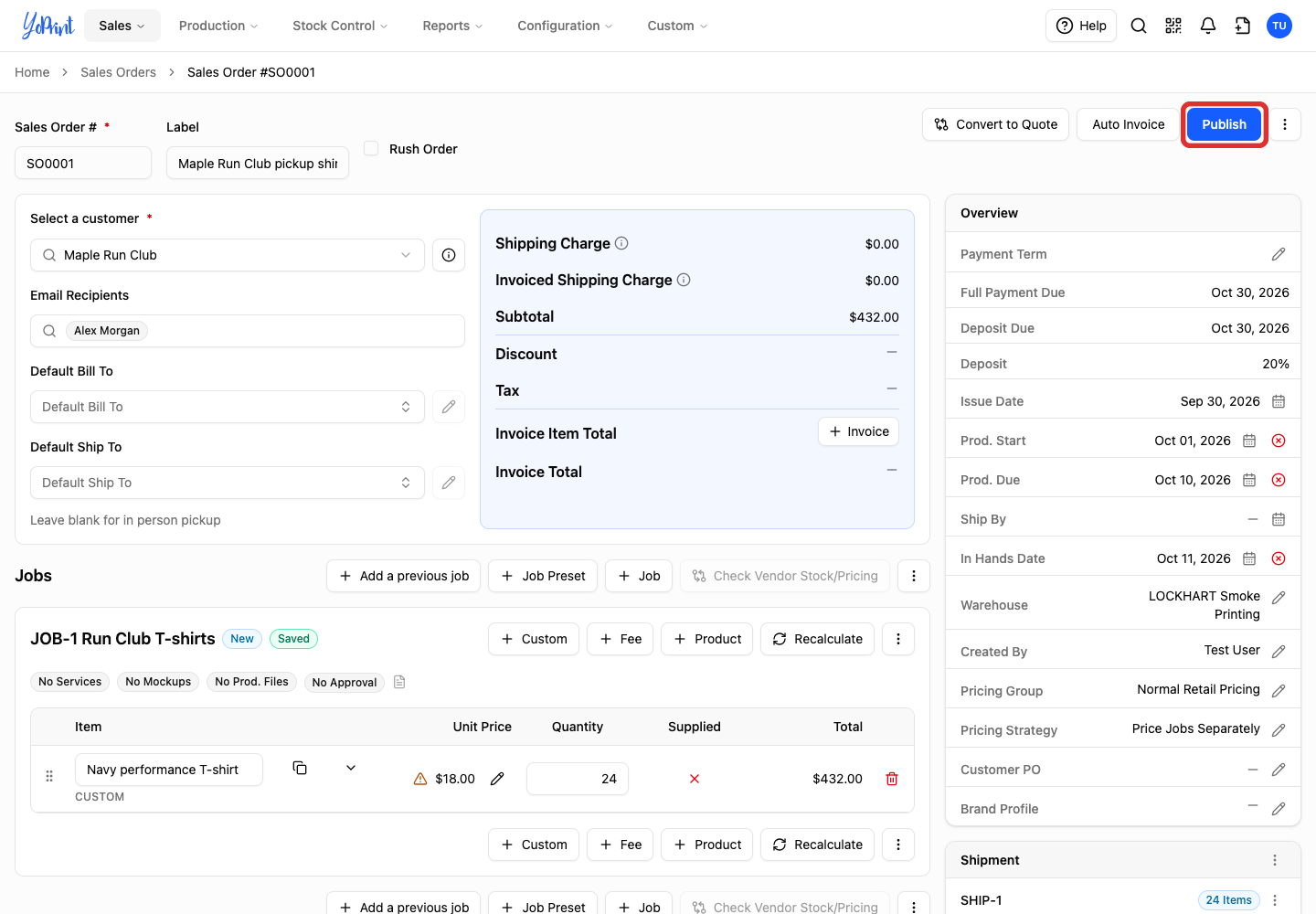Click Convert to Quote
The width and height of the screenshot is (1316, 914).
click(995, 124)
